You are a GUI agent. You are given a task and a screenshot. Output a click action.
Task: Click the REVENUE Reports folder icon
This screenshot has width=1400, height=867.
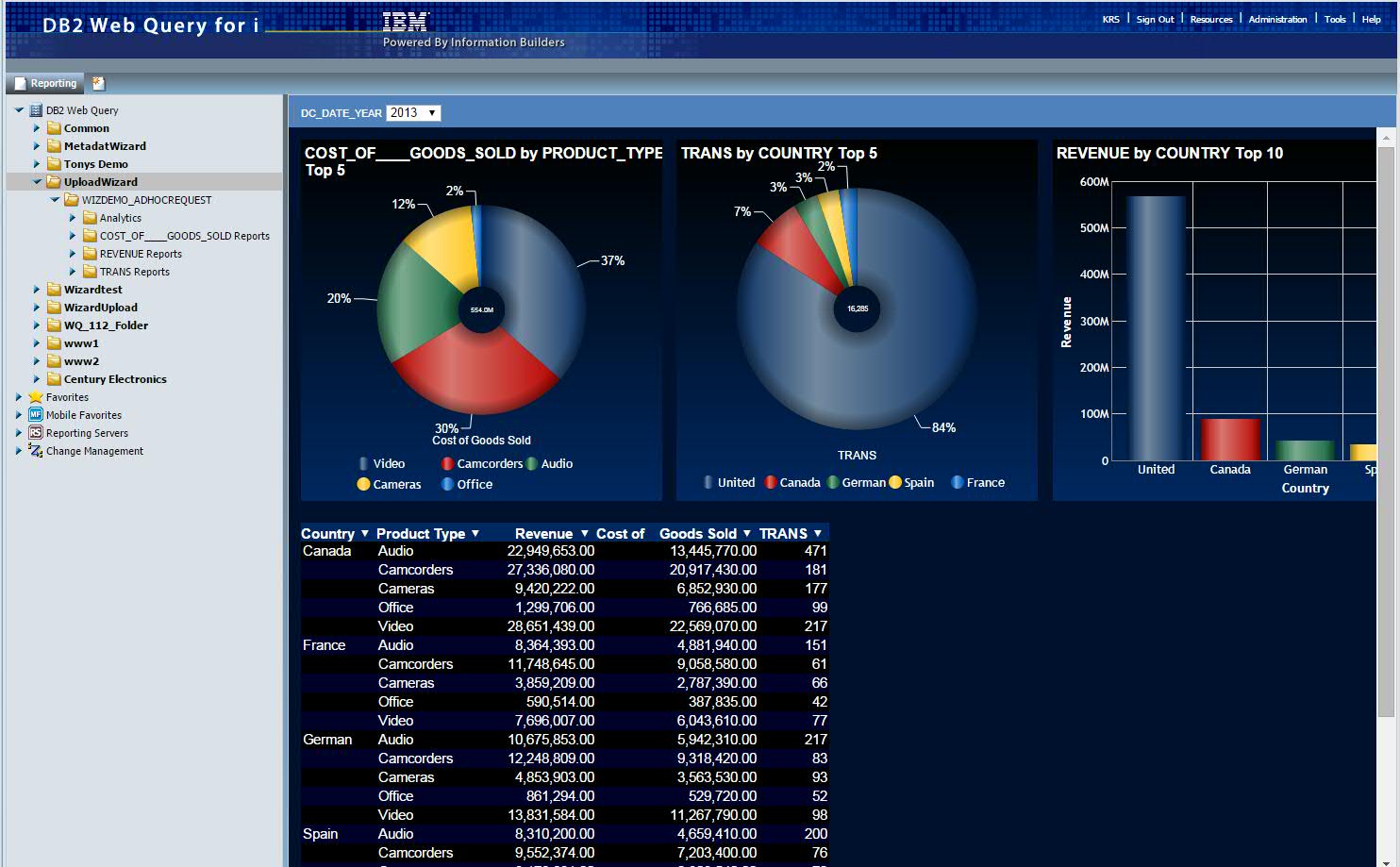pos(90,254)
